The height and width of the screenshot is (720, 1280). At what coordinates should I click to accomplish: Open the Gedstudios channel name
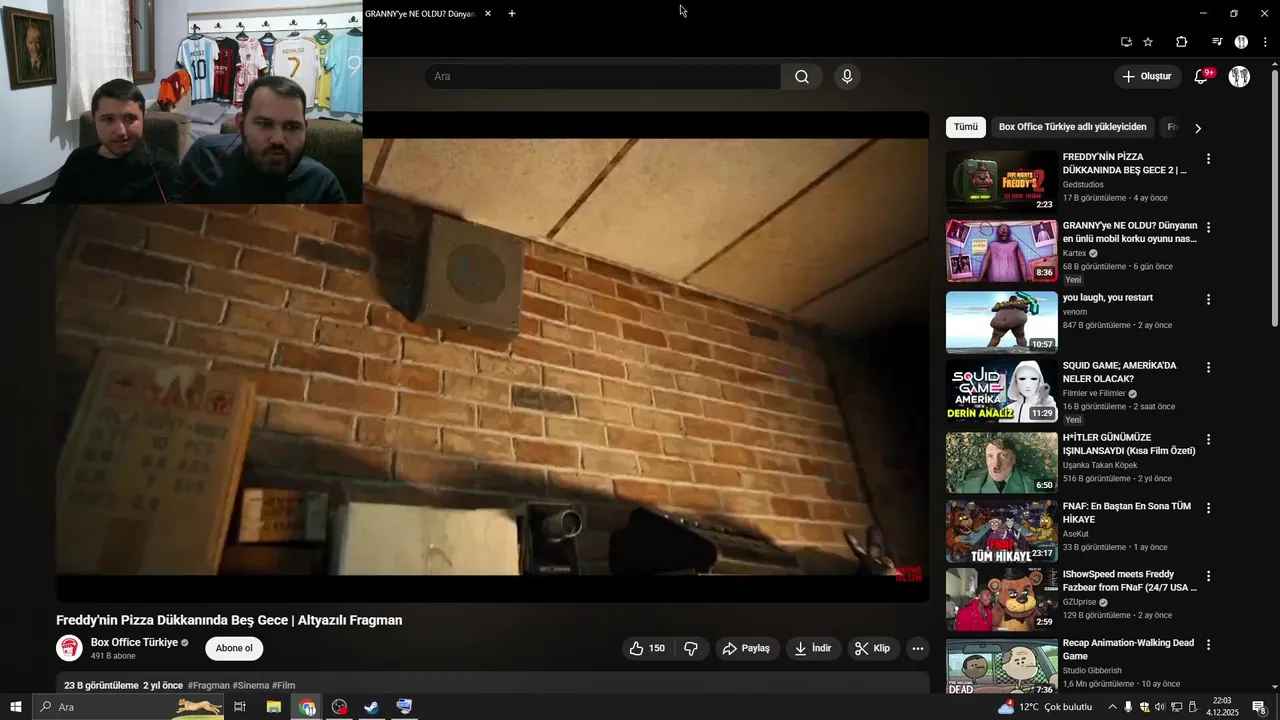[1083, 184]
